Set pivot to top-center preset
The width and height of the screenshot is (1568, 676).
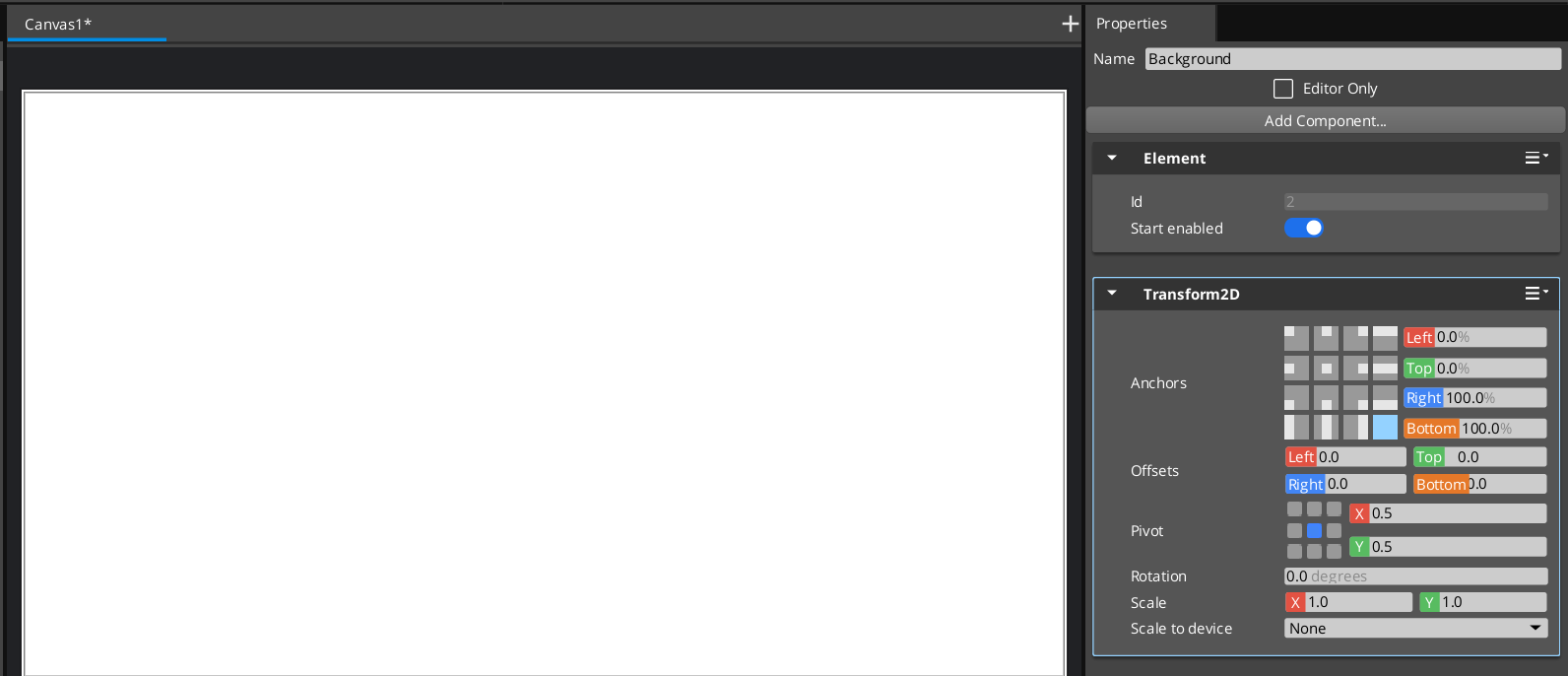pyautogui.click(x=1314, y=509)
